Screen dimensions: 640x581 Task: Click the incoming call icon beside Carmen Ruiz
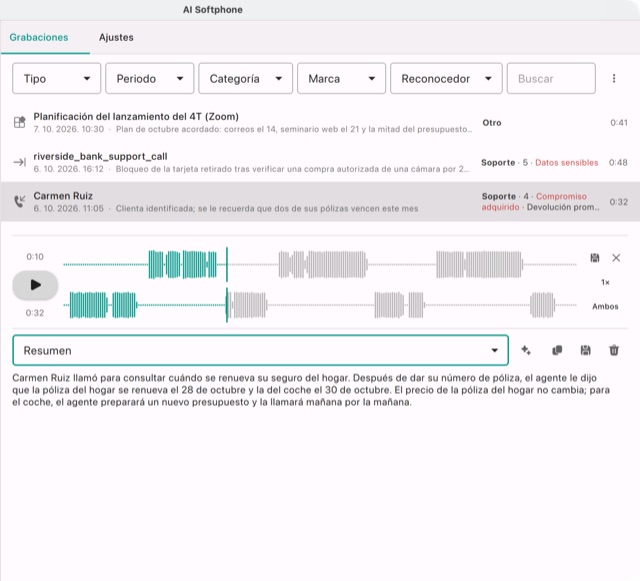click(x=20, y=201)
